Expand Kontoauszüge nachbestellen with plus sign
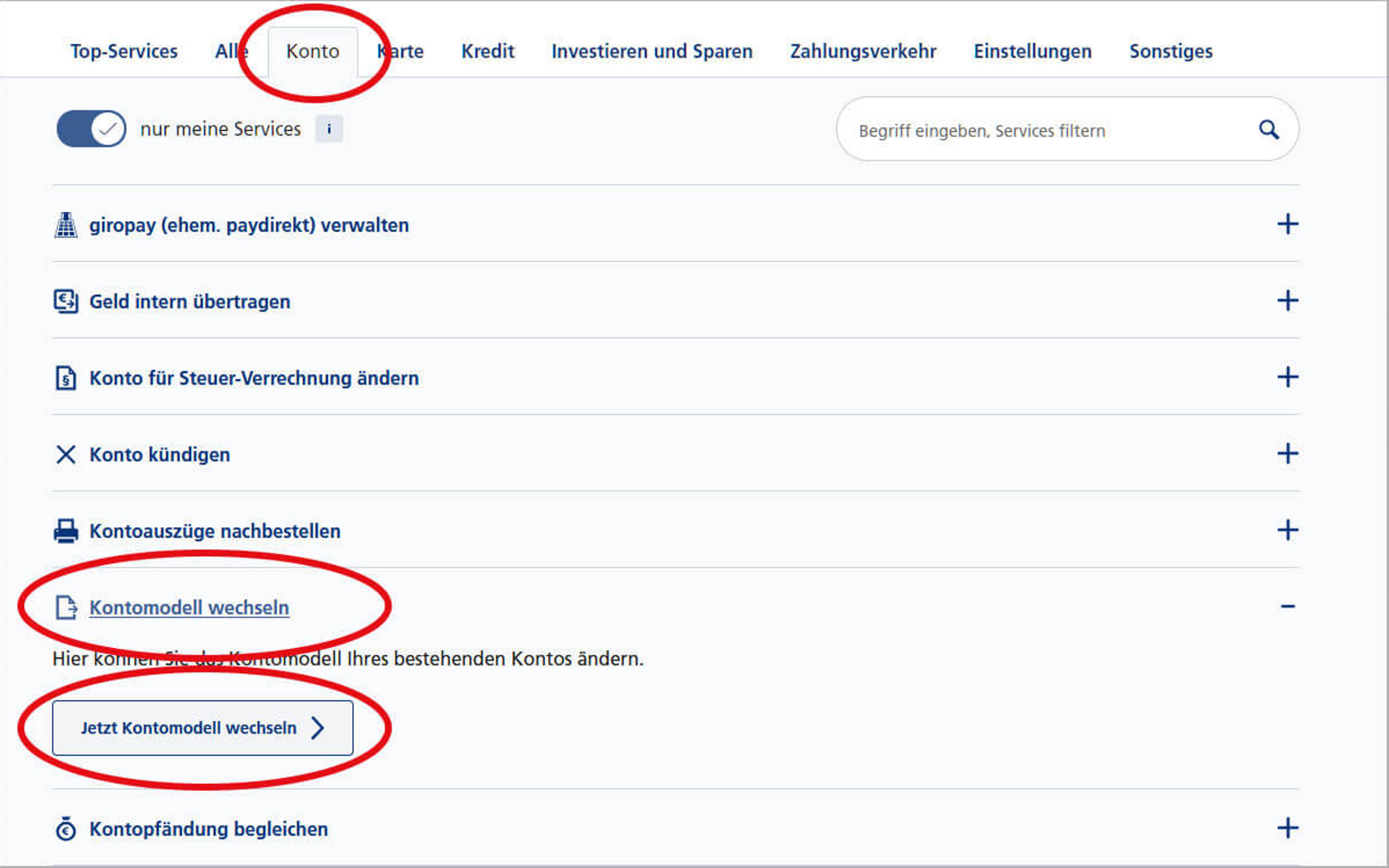 1288,529
